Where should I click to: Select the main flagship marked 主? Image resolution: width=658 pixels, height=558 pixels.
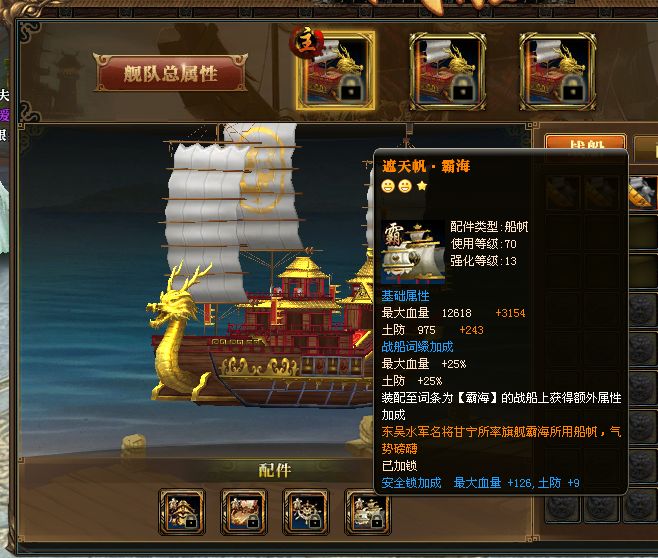pyautogui.click(x=335, y=70)
